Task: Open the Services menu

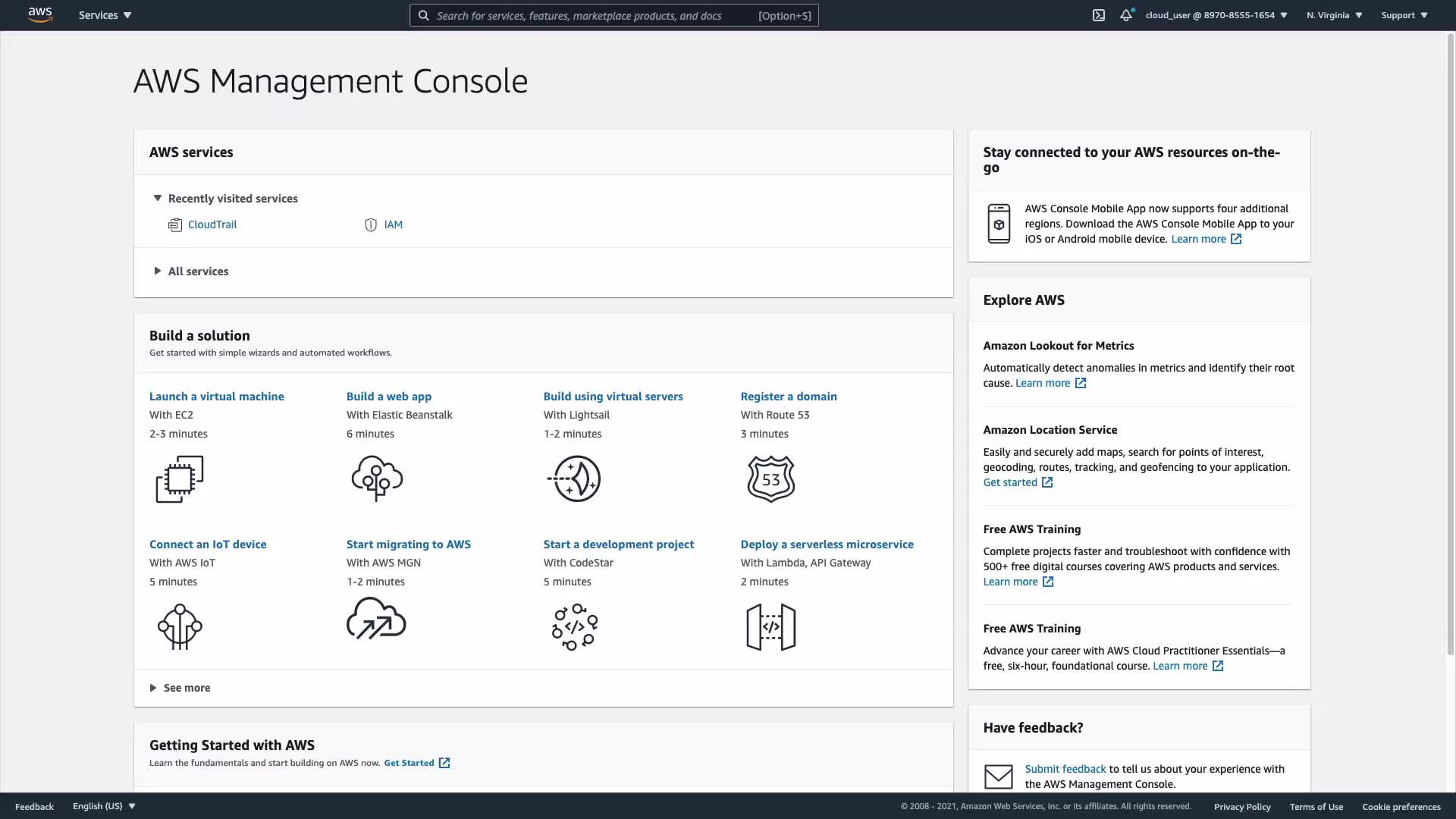Action: [x=105, y=15]
